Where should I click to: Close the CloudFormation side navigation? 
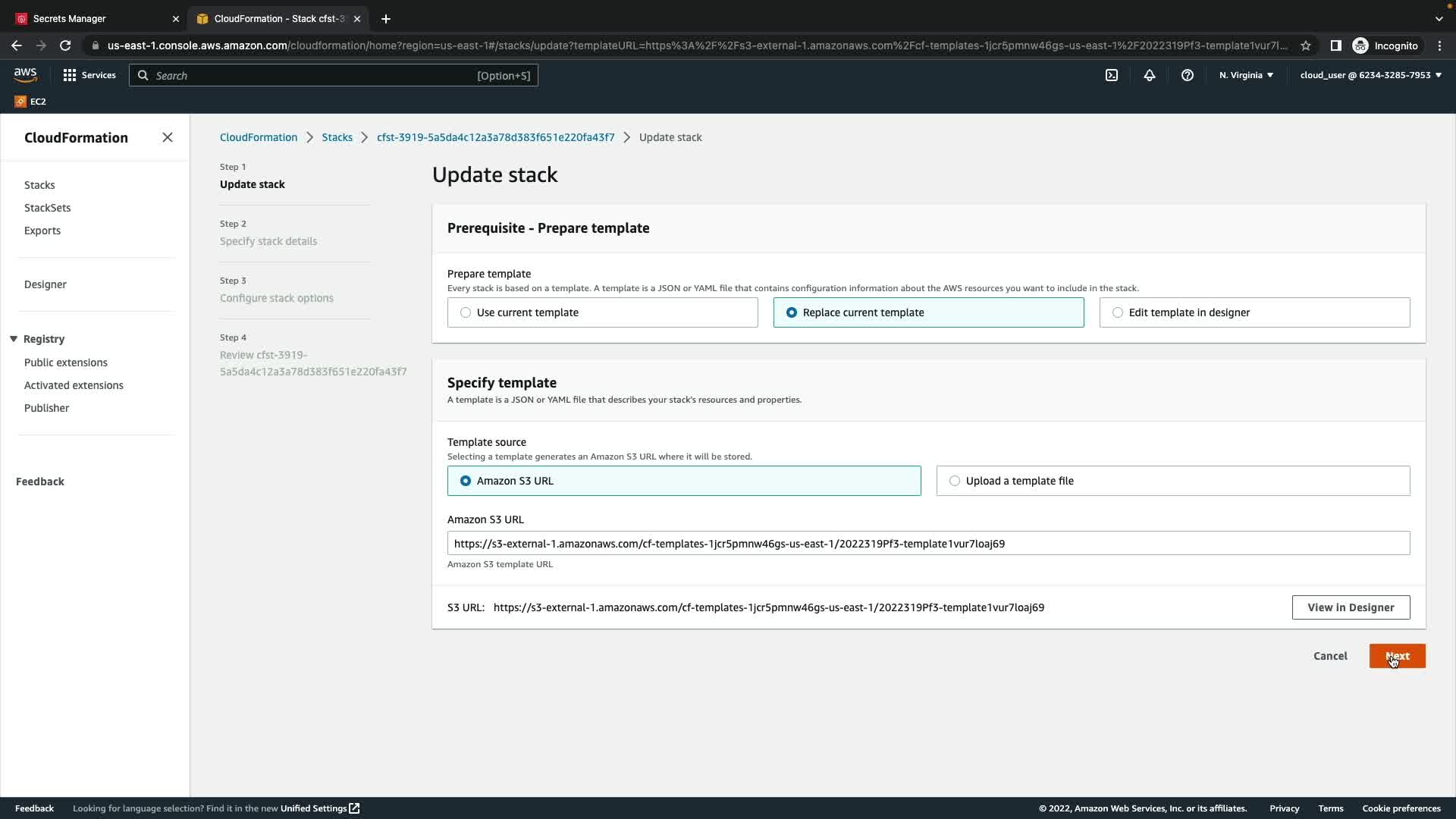point(168,137)
